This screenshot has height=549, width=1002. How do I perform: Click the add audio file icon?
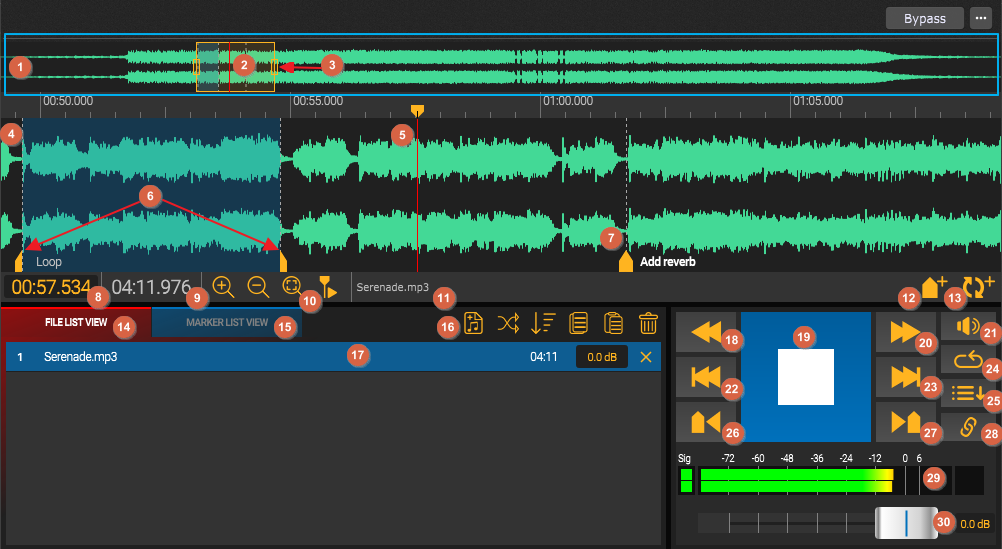click(474, 323)
